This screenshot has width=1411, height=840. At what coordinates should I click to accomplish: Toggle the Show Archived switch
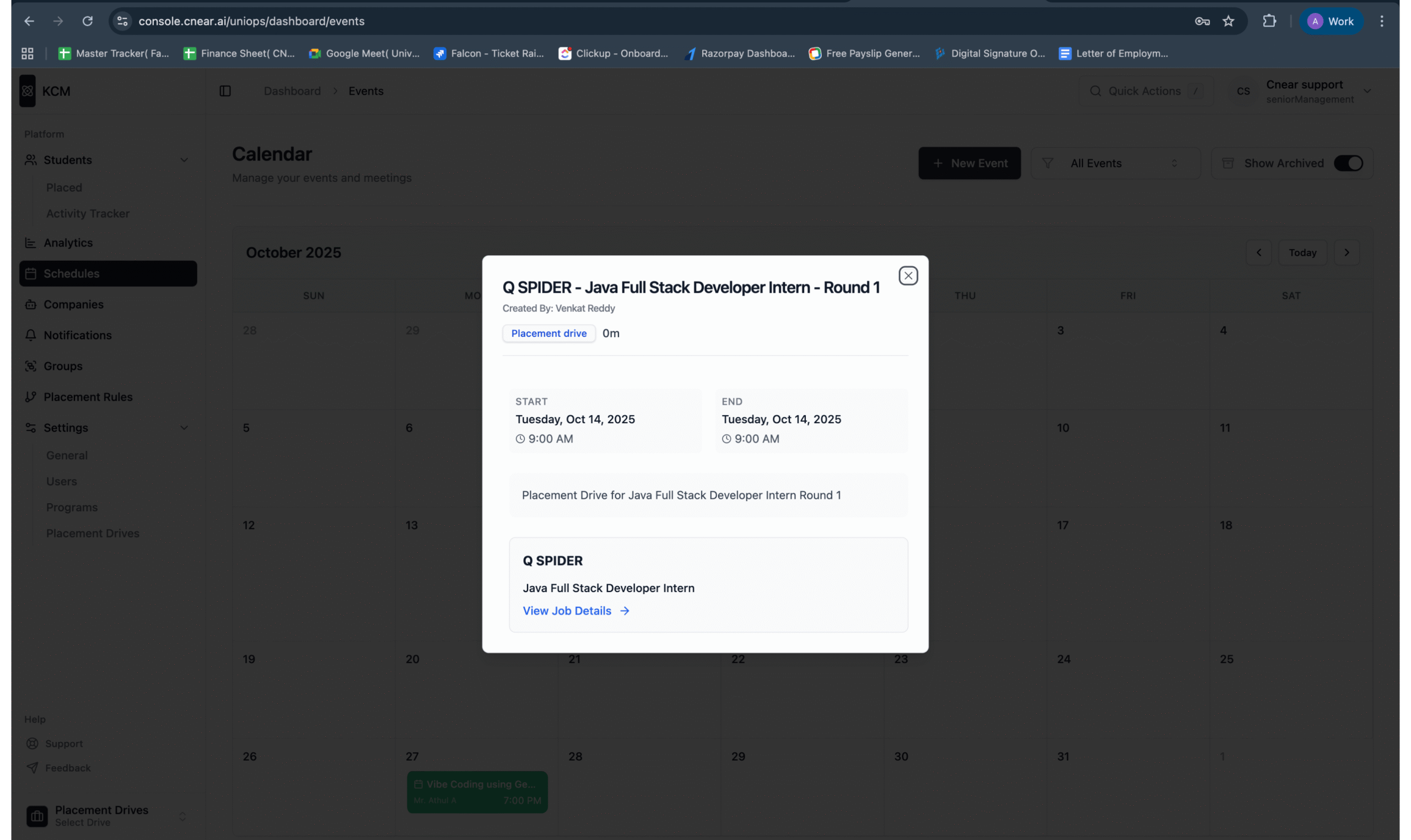(x=1348, y=163)
